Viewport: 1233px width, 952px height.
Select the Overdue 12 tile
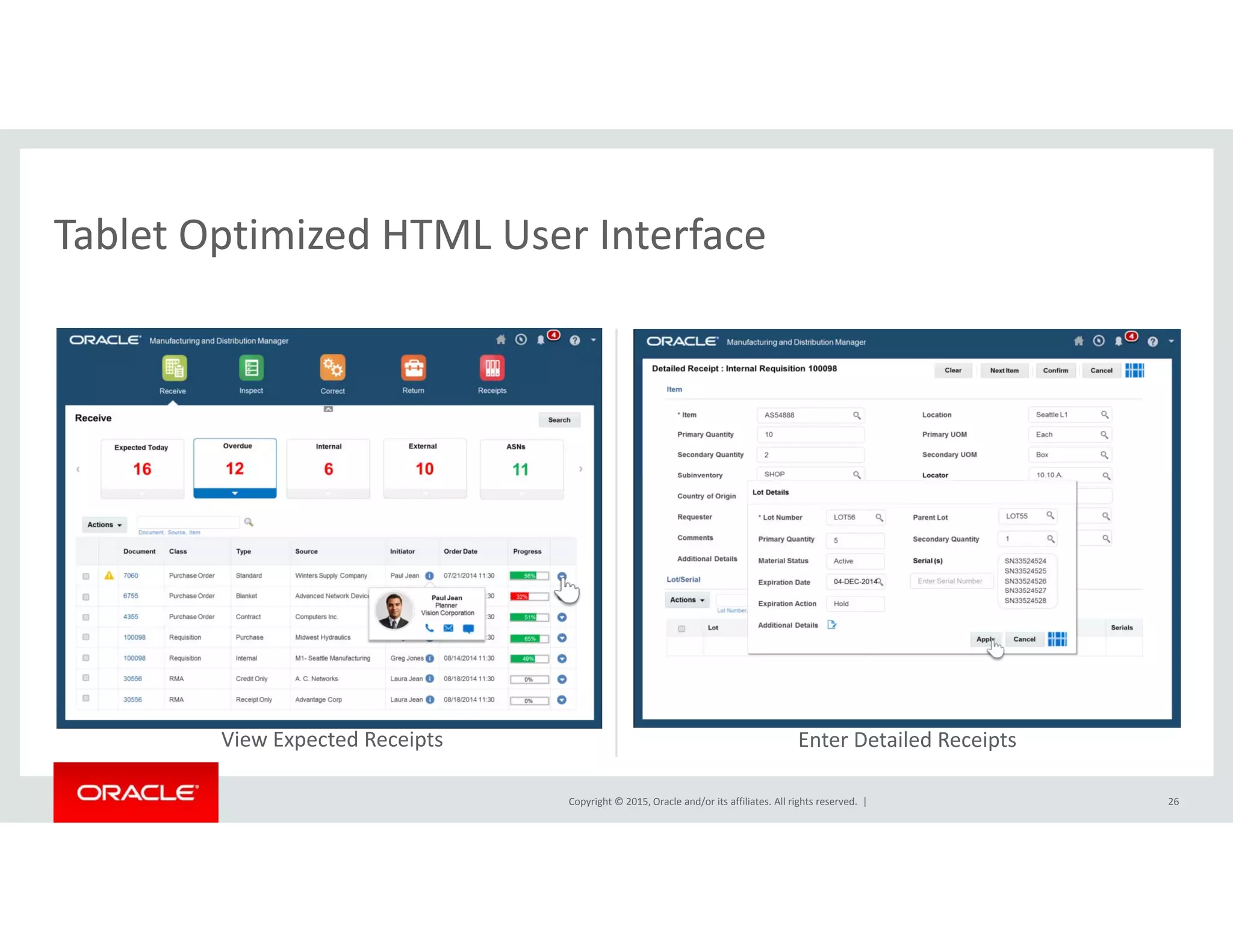(x=235, y=468)
